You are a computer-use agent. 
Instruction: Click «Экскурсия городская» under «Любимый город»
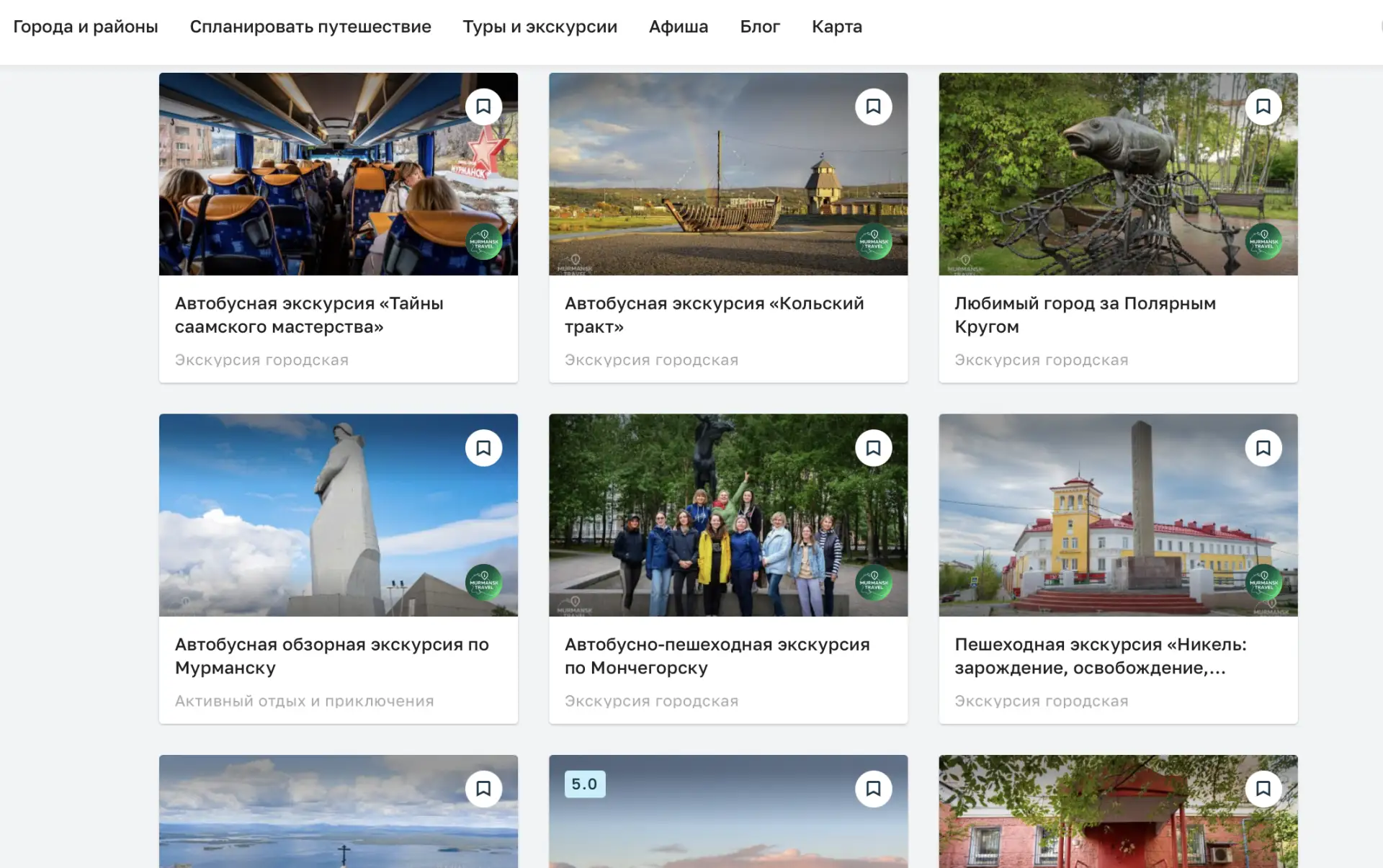pos(1042,359)
